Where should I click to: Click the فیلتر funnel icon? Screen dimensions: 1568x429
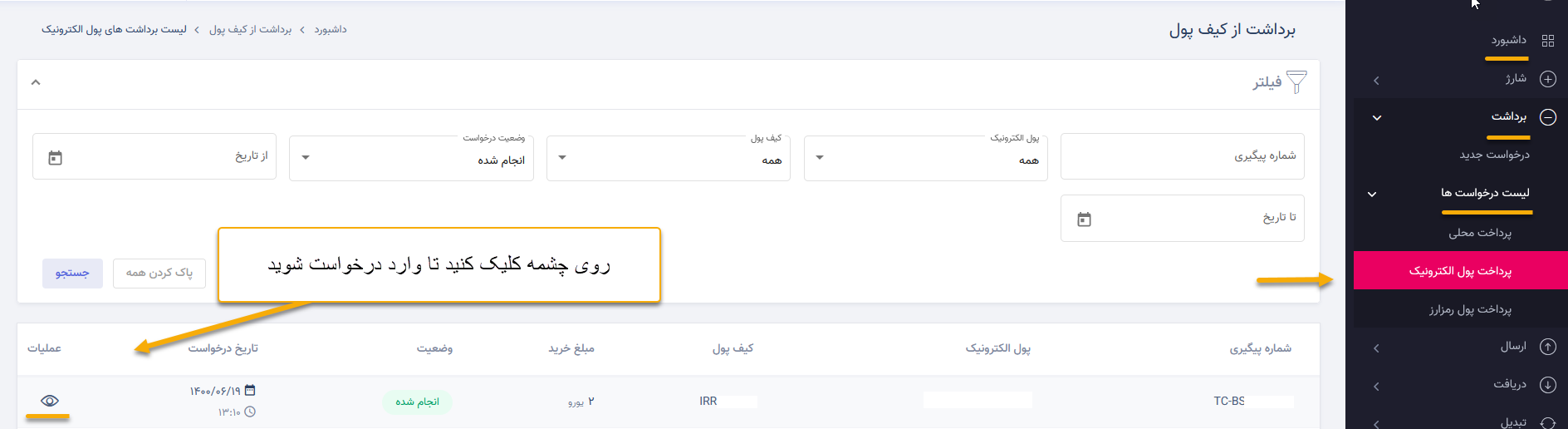tap(1296, 81)
